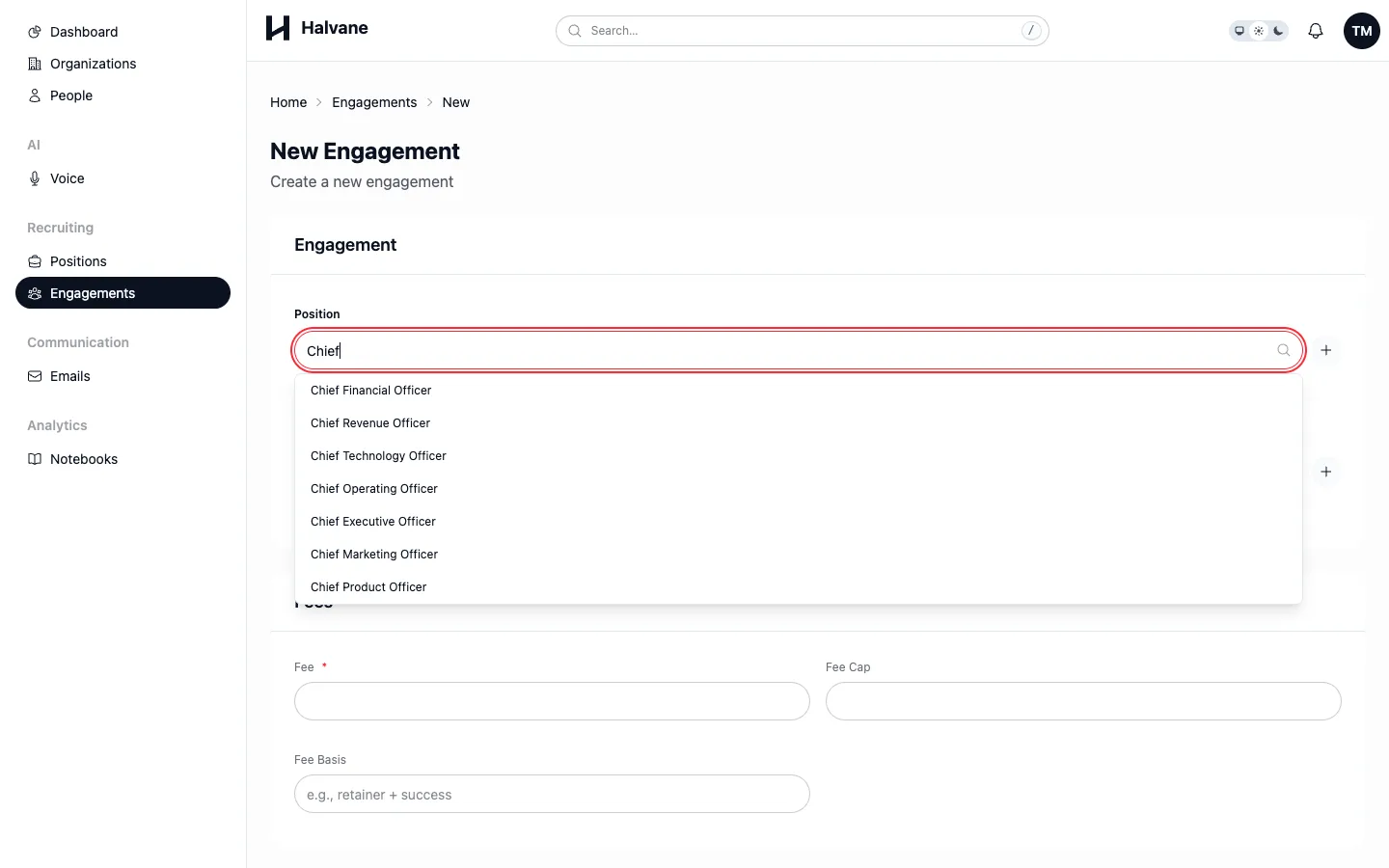Image resolution: width=1389 pixels, height=868 pixels.
Task: Open the TM user avatar menu
Action: 1362,31
